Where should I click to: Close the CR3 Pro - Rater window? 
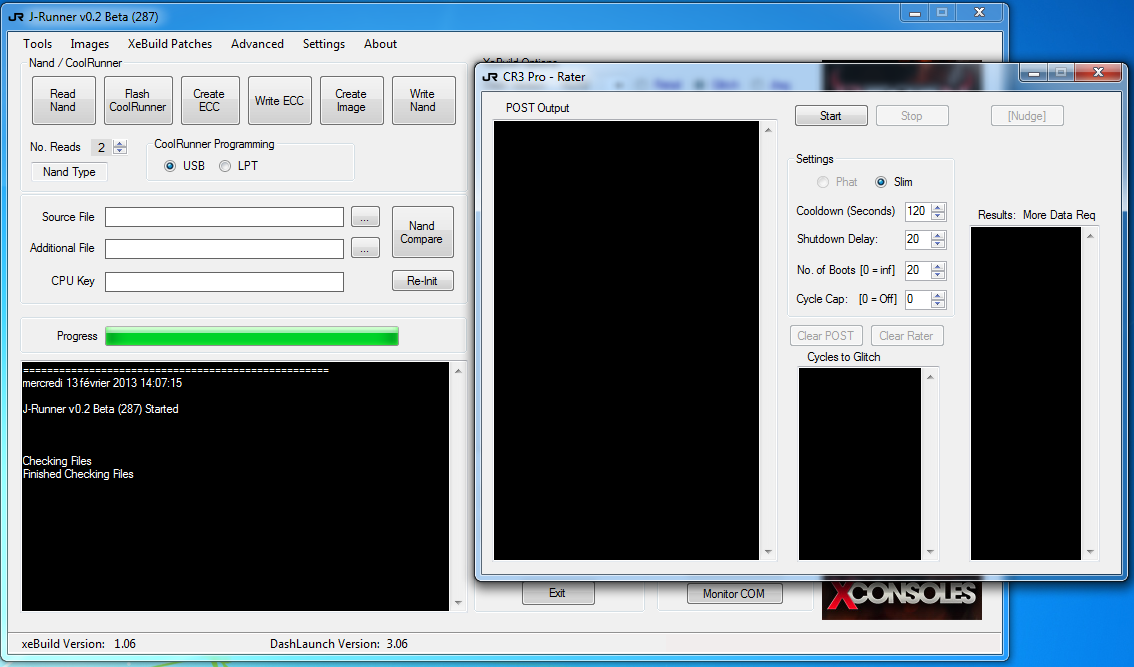click(1098, 72)
